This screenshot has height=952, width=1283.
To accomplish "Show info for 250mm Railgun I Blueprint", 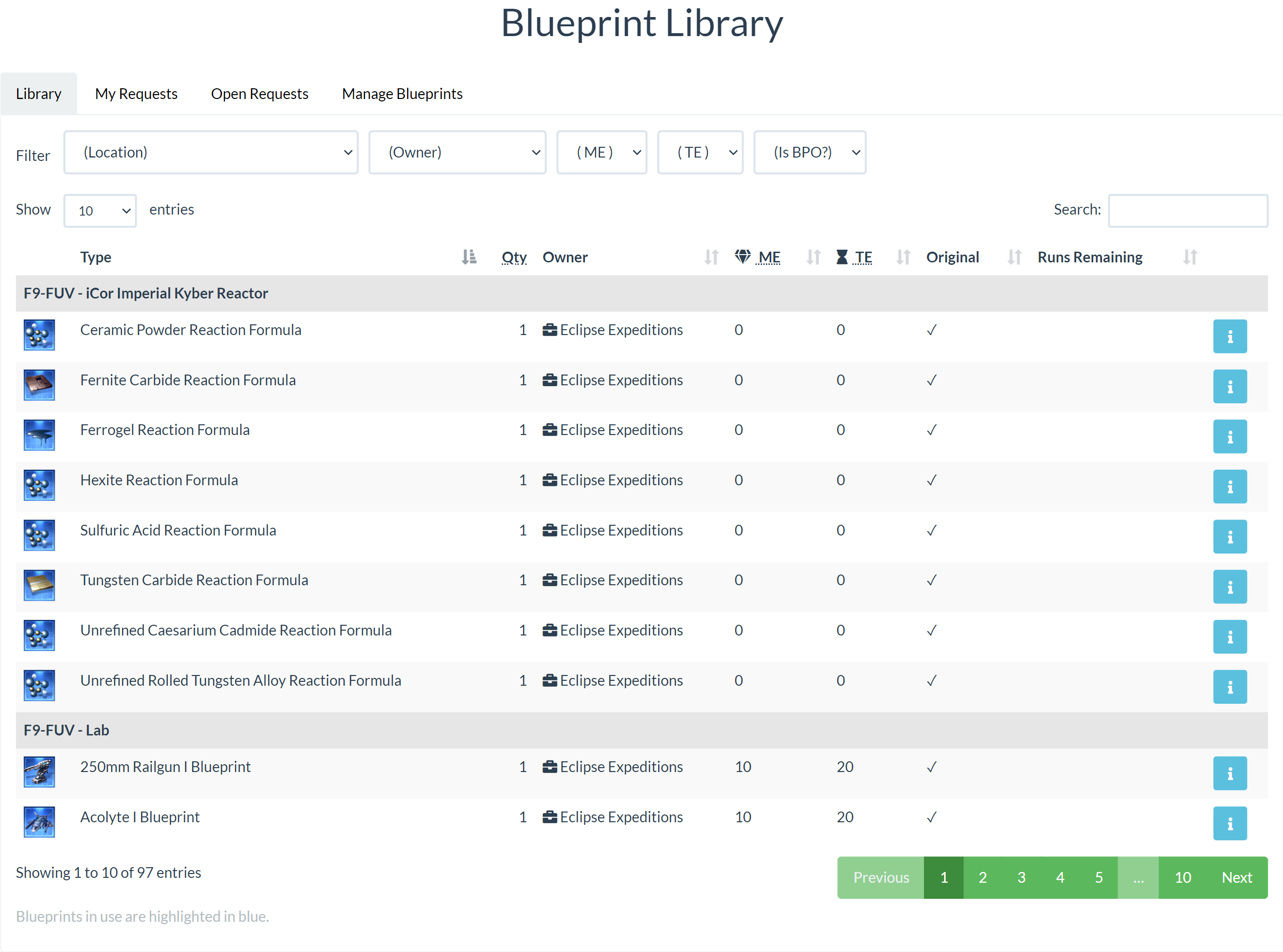I will [1229, 773].
